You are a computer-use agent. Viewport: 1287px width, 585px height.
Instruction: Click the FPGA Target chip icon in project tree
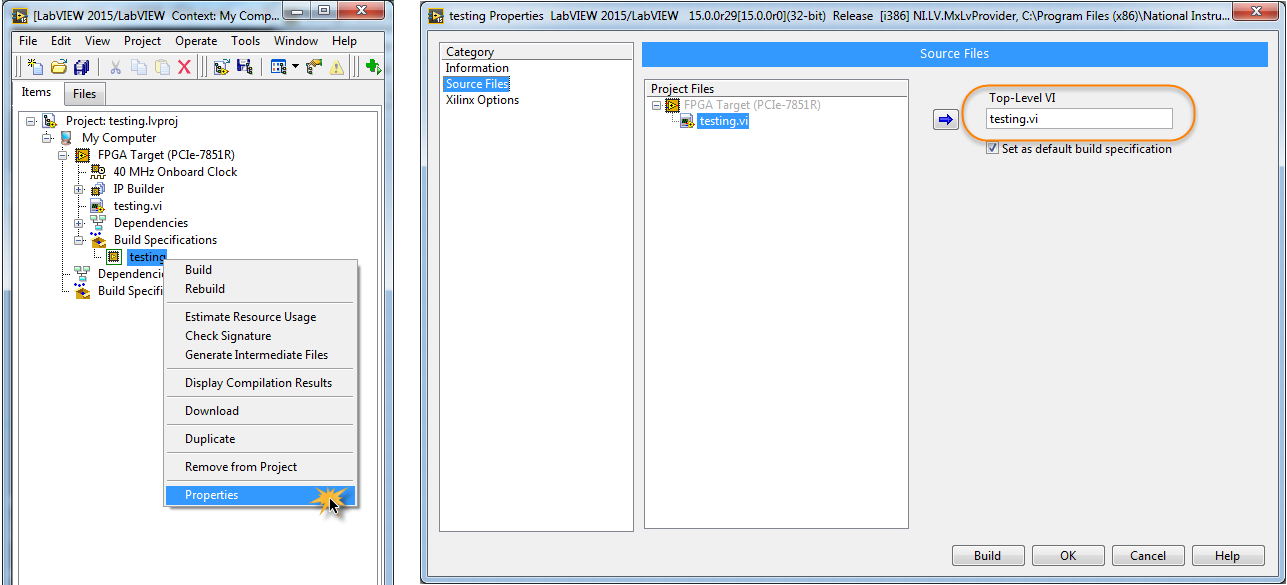(x=82, y=155)
